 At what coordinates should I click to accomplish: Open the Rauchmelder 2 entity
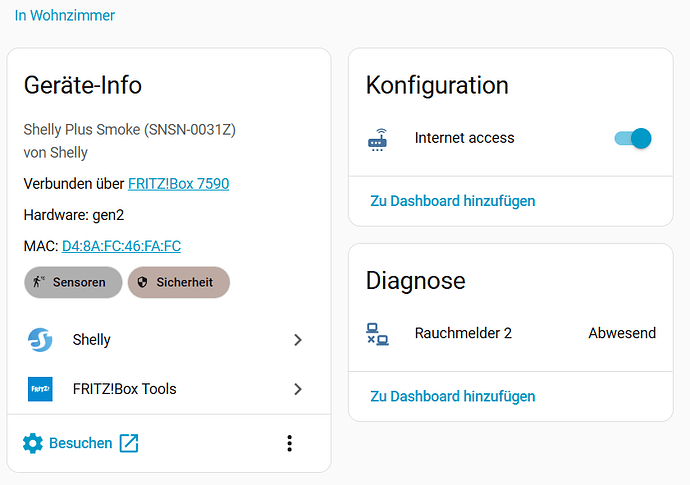463,333
